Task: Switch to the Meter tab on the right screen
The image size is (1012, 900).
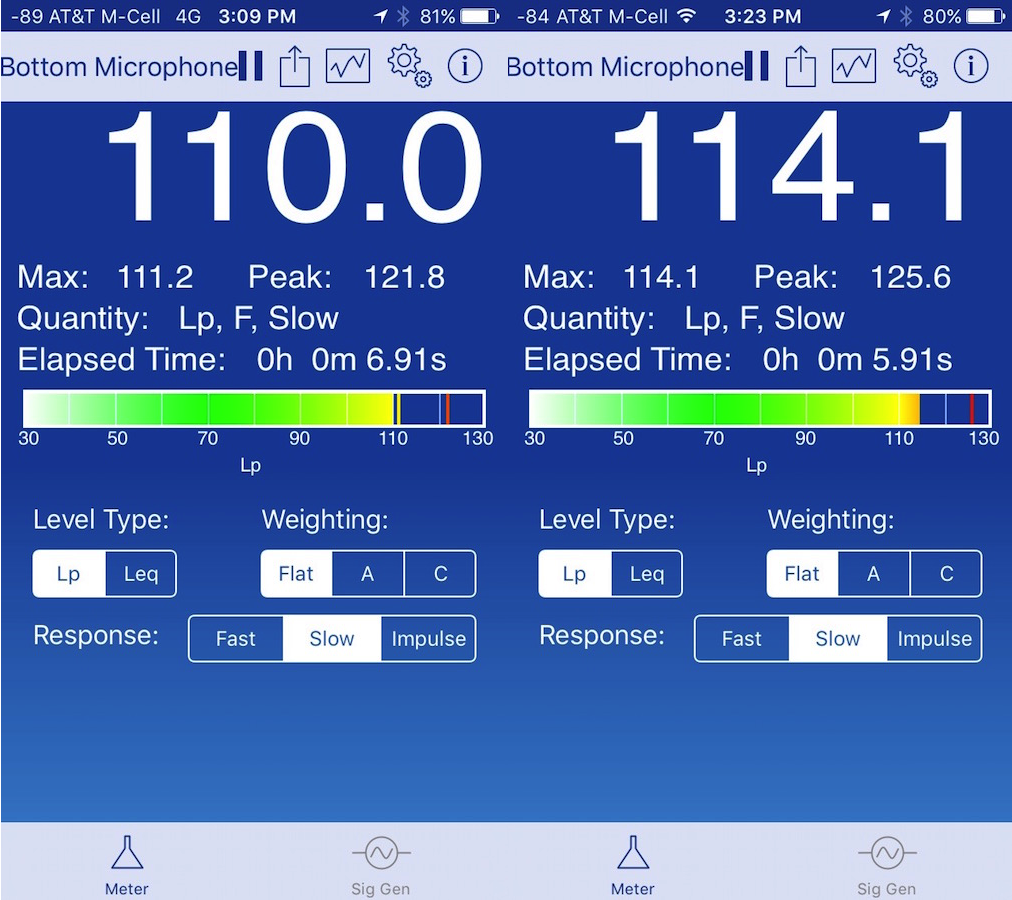Action: (x=632, y=866)
